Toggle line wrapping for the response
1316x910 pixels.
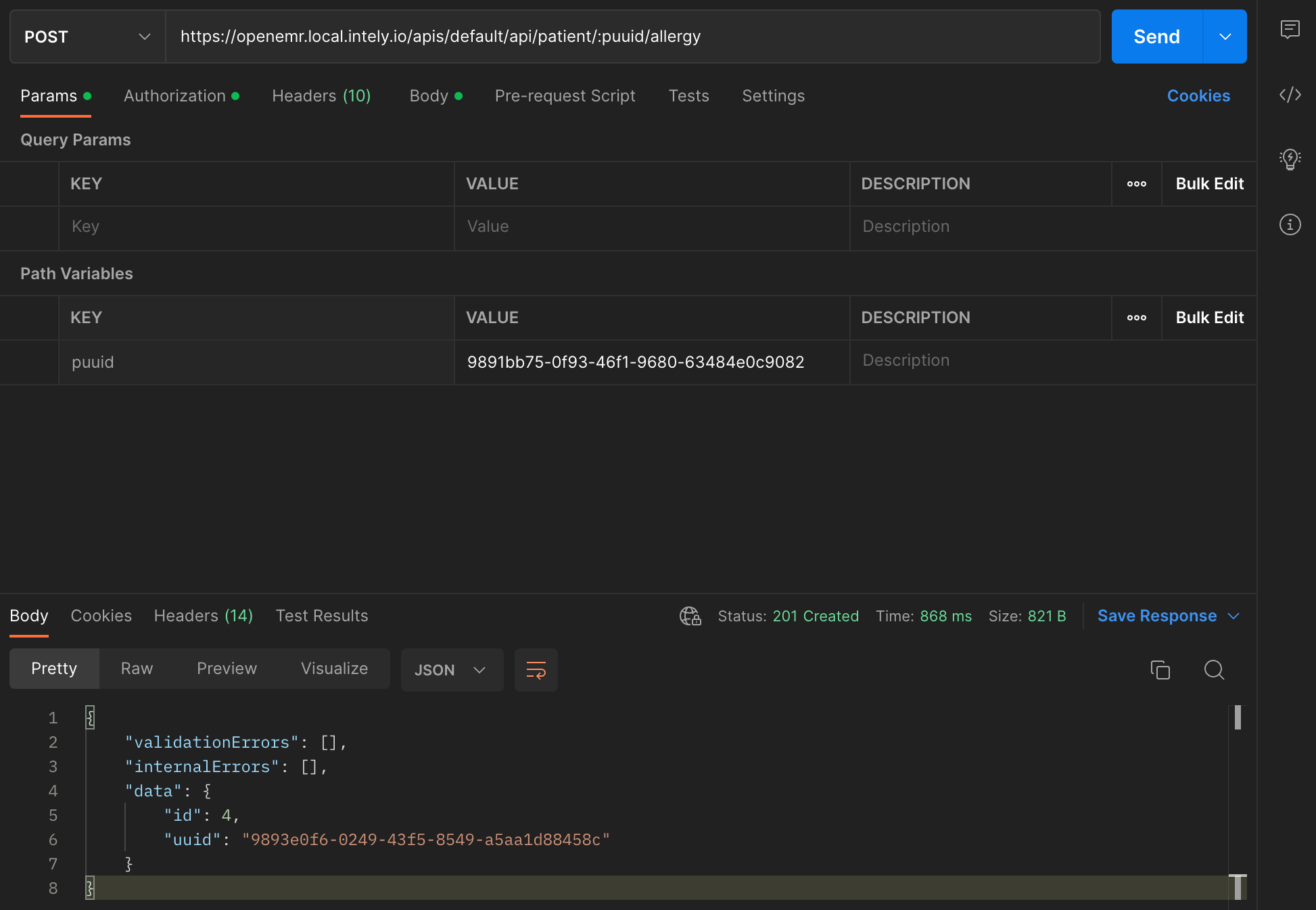(x=536, y=670)
